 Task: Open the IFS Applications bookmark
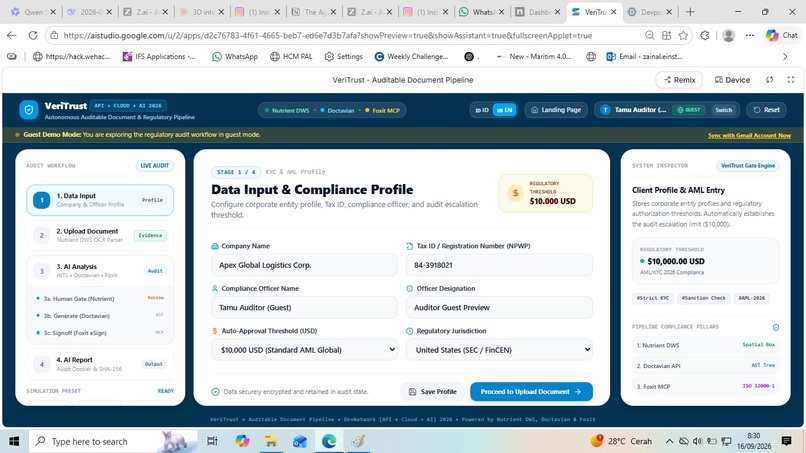click(159, 57)
